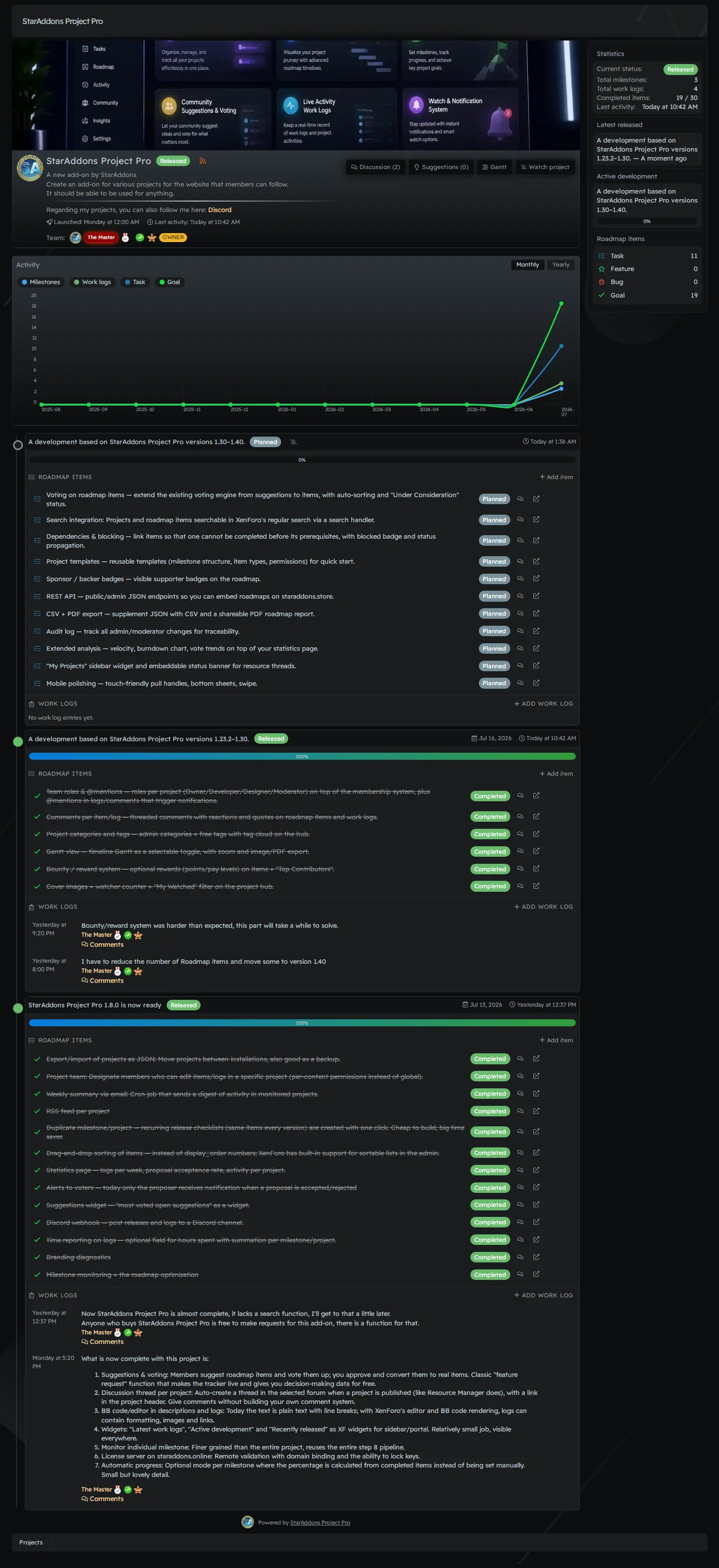Click The Master red team badge
This screenshot has height=1568, width=719.
101,238
